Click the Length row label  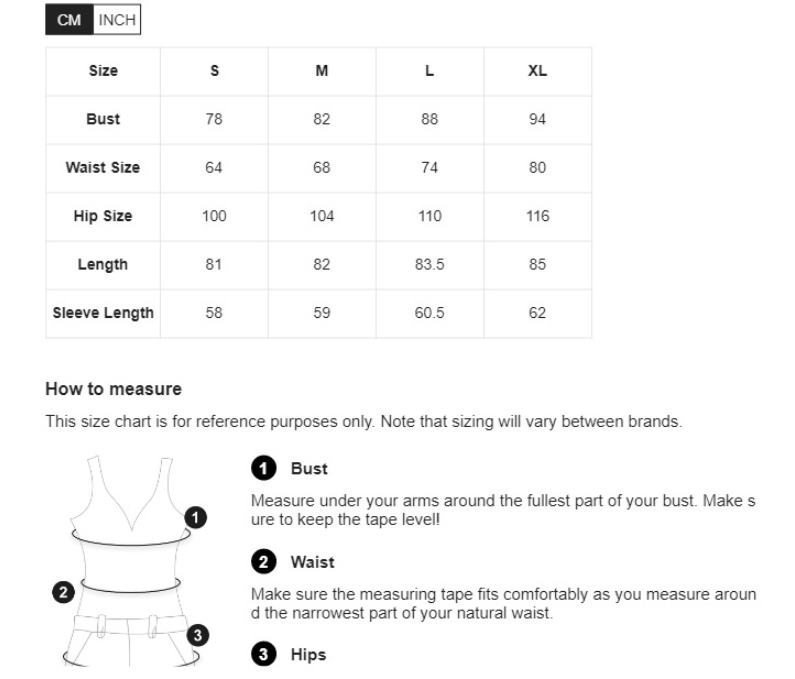point(103,265)
